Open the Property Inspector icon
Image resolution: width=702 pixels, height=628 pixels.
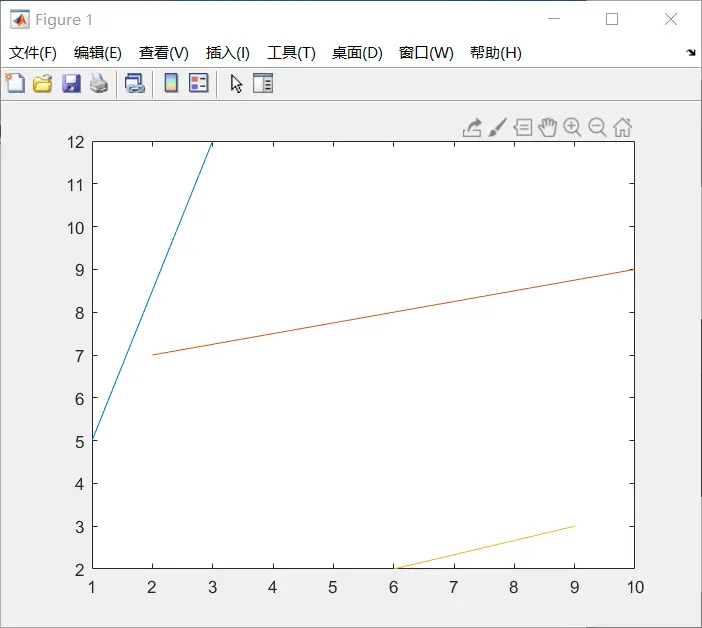click(x=263, y=83)
